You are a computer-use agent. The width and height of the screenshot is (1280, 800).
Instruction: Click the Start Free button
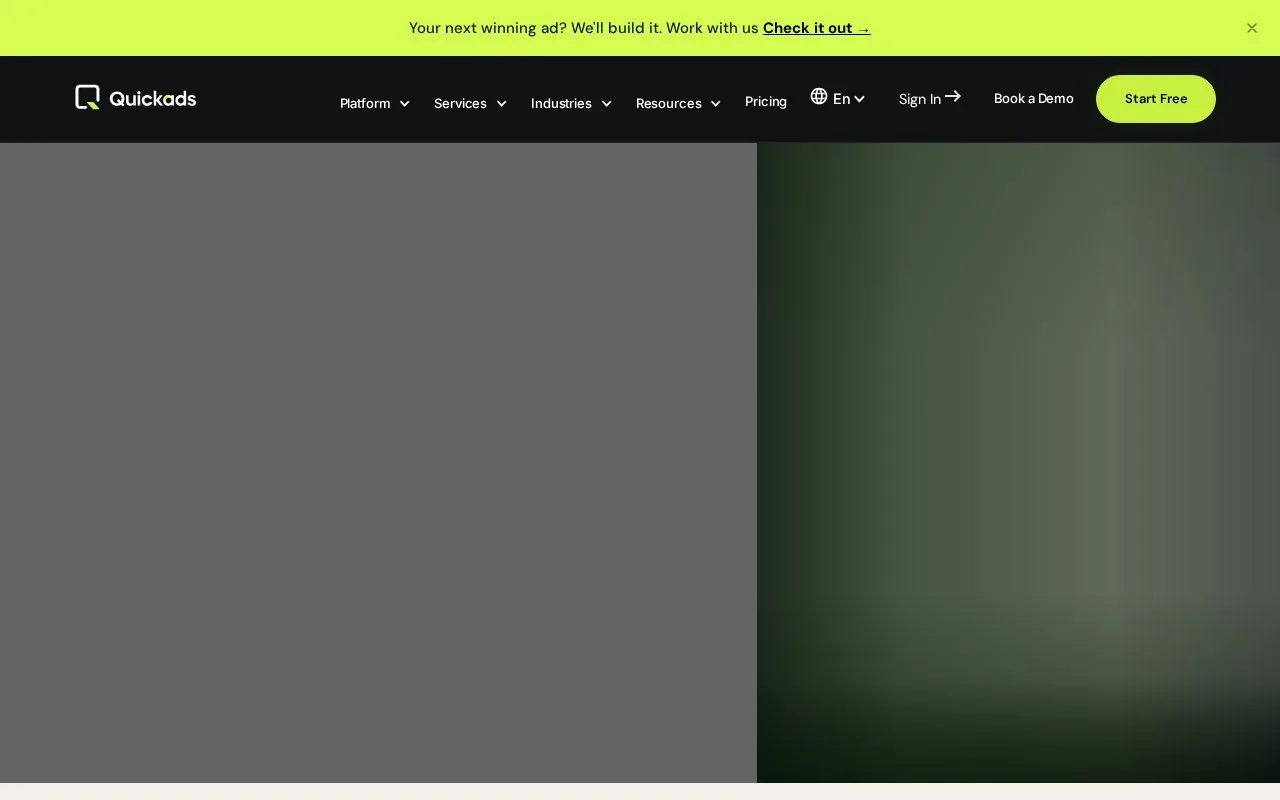point(1156,99)
